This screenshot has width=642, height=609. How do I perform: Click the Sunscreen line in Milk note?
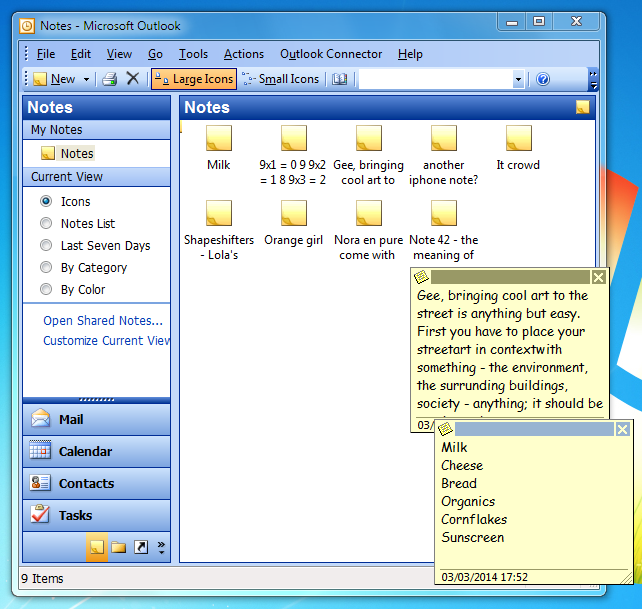472,537
